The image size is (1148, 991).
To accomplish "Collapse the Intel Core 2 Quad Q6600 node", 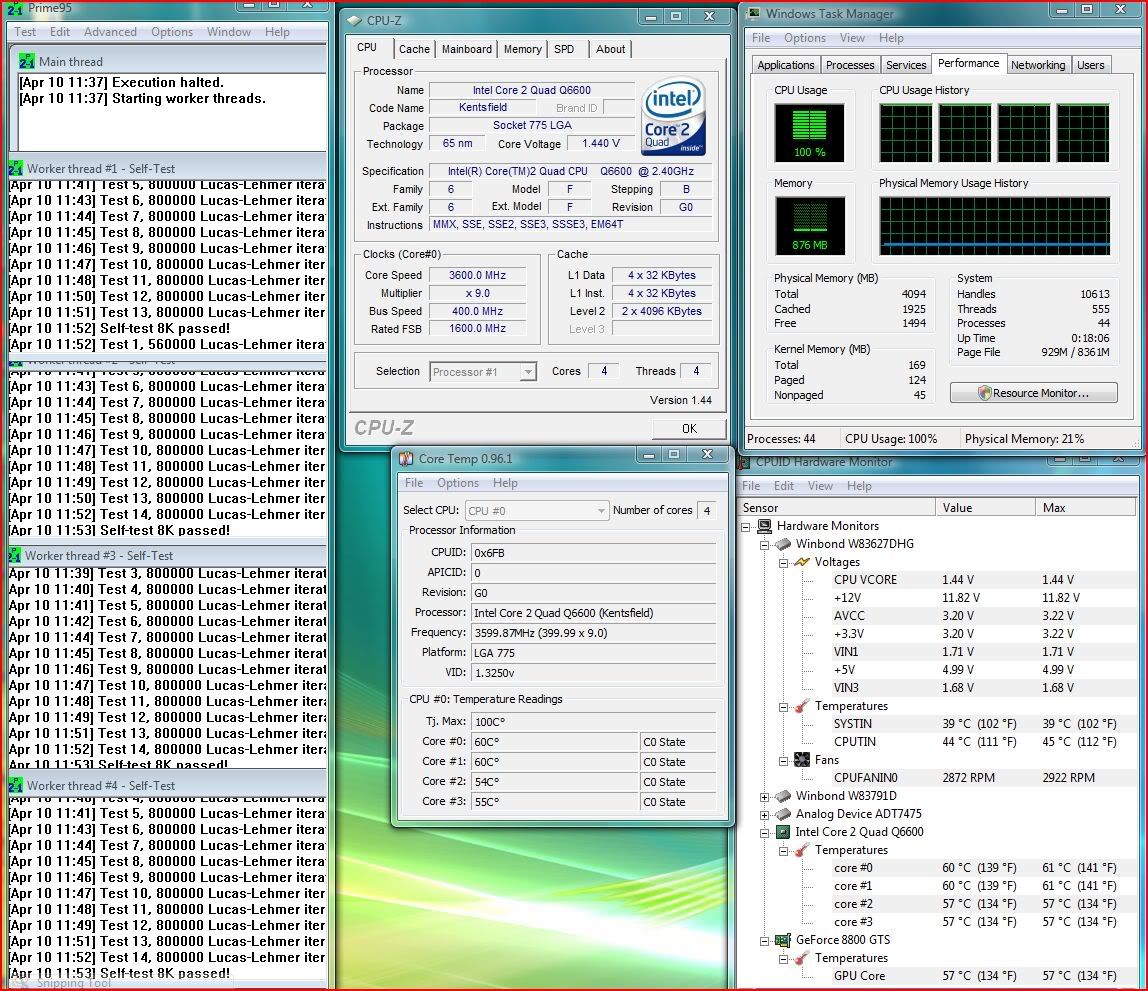I will click(764, 833).
